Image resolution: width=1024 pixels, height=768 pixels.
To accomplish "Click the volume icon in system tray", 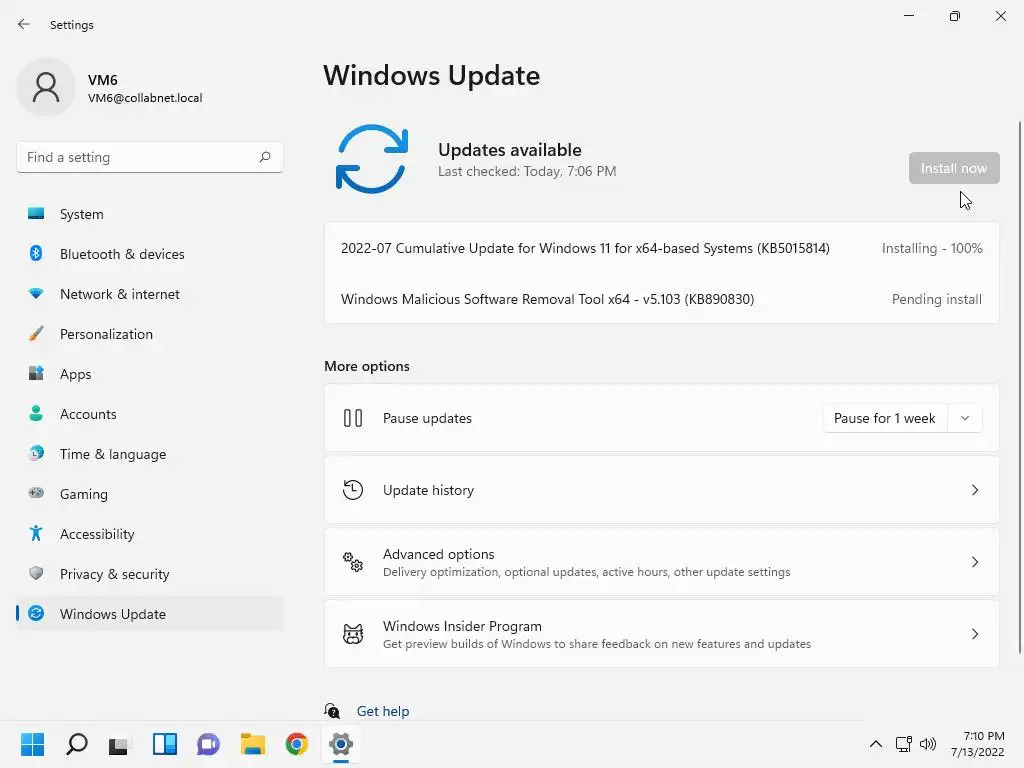I will 927,744.
